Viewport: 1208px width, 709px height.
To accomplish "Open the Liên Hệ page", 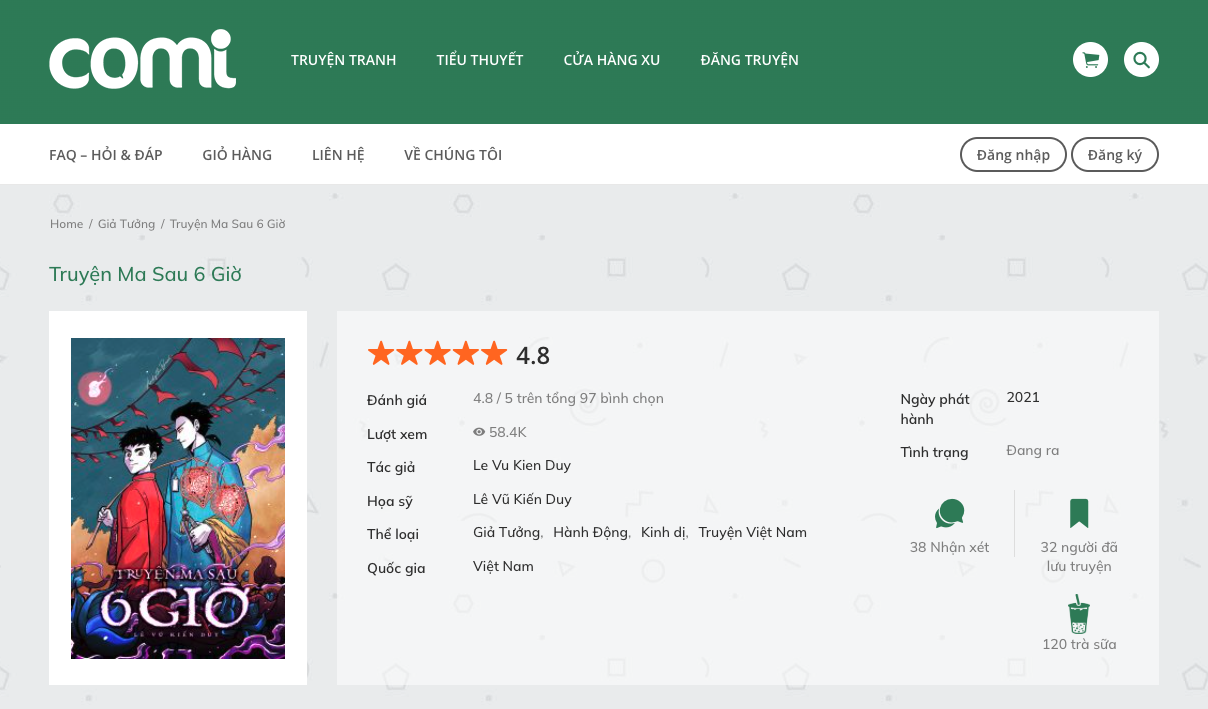I will coord(338,155).
